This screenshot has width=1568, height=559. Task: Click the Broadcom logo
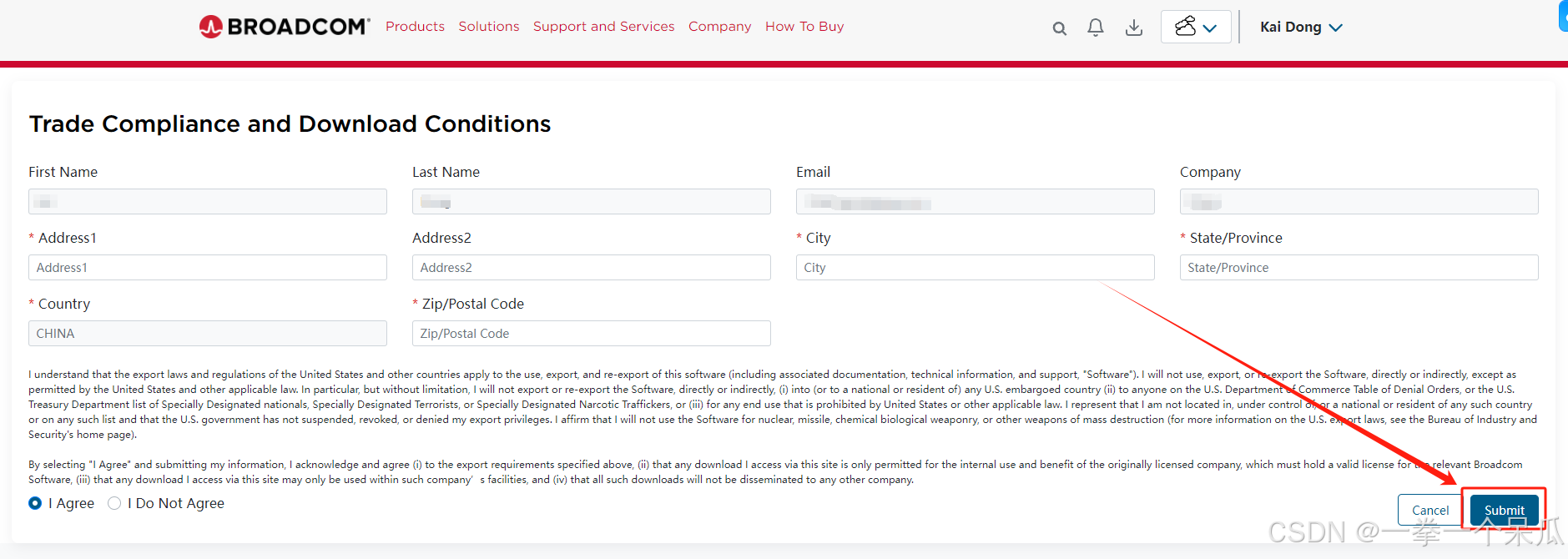point(285,27)
